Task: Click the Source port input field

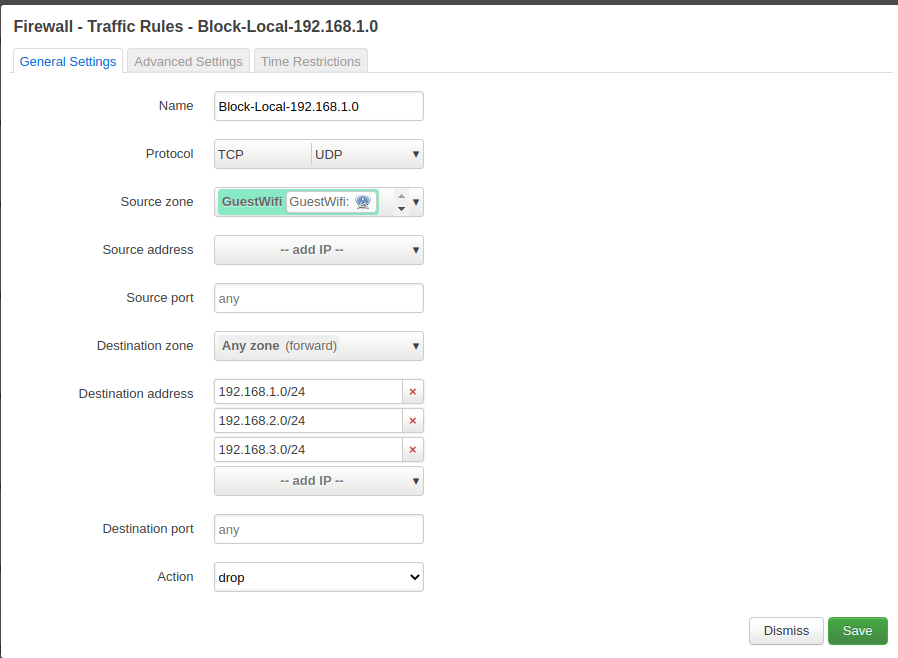Action: tap(319, 298)
